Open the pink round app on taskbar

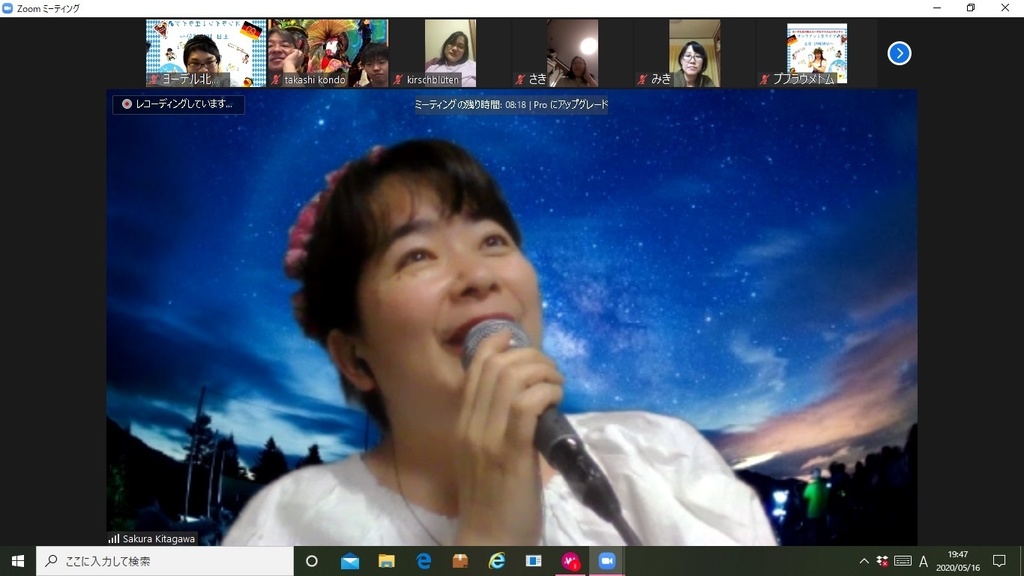pos(571,561)
